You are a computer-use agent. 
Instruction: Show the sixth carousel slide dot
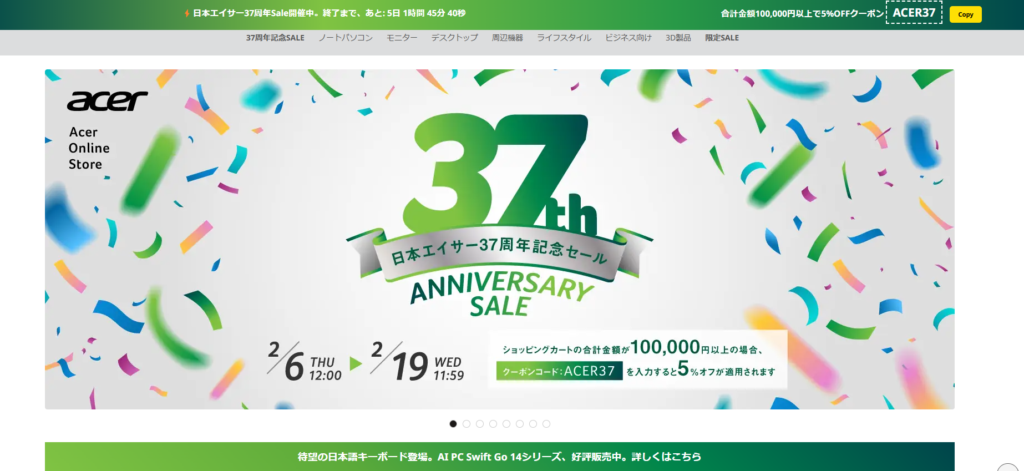pos(520,424)
